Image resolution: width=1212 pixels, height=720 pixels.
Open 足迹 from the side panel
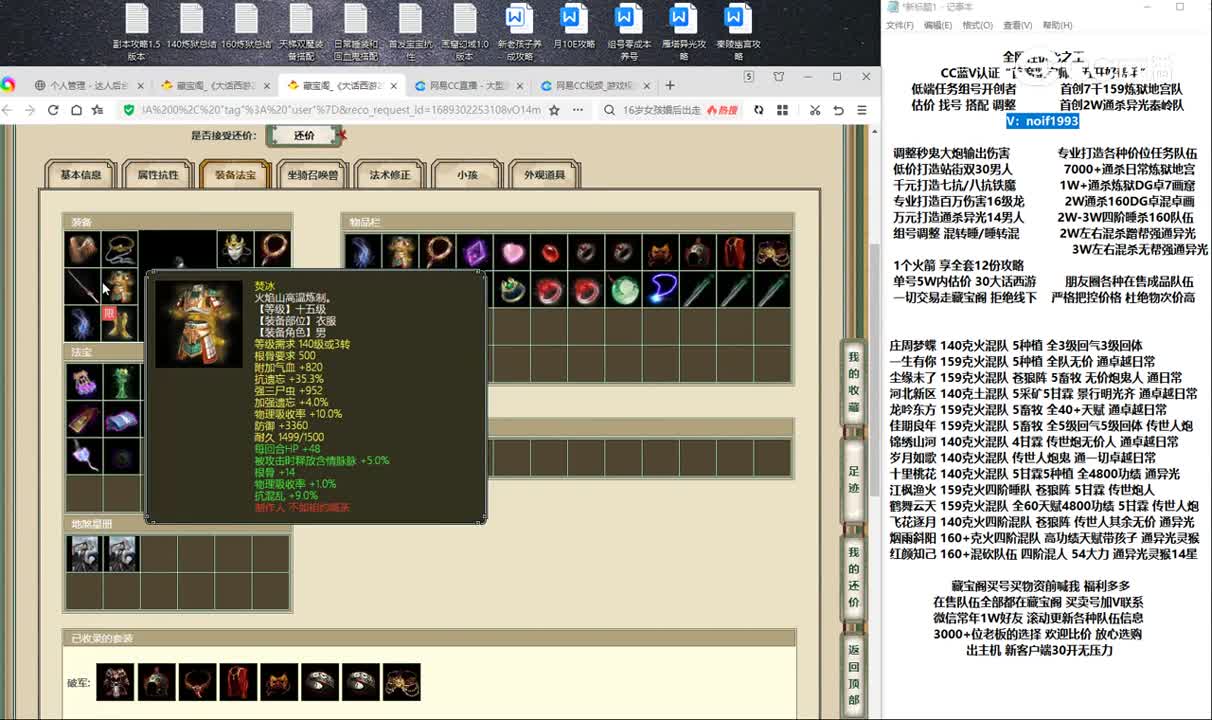click(x=853, y=478)
